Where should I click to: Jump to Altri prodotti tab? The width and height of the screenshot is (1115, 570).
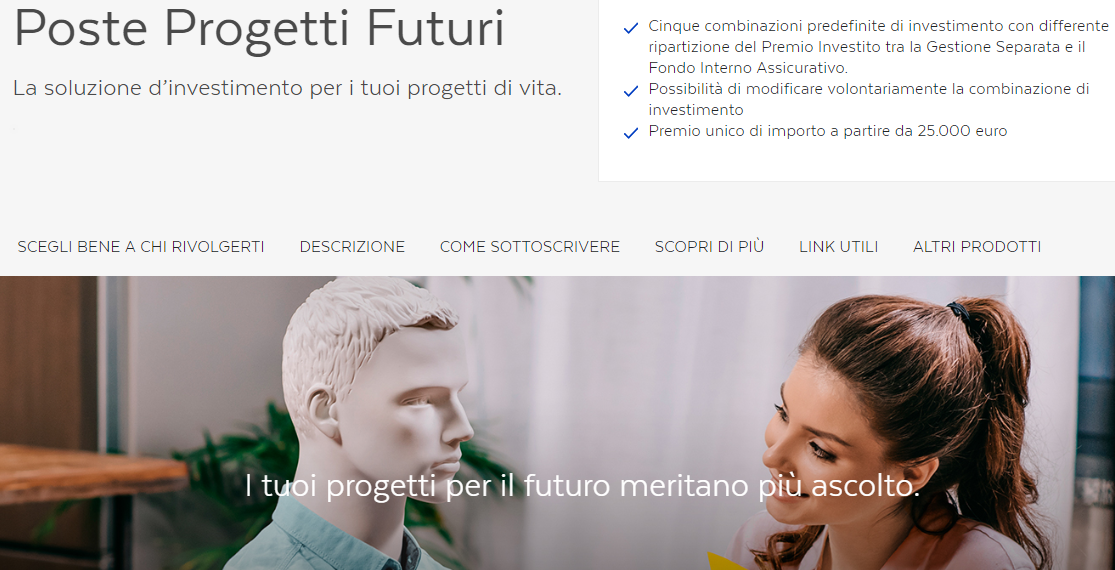(x=977, y=247)
